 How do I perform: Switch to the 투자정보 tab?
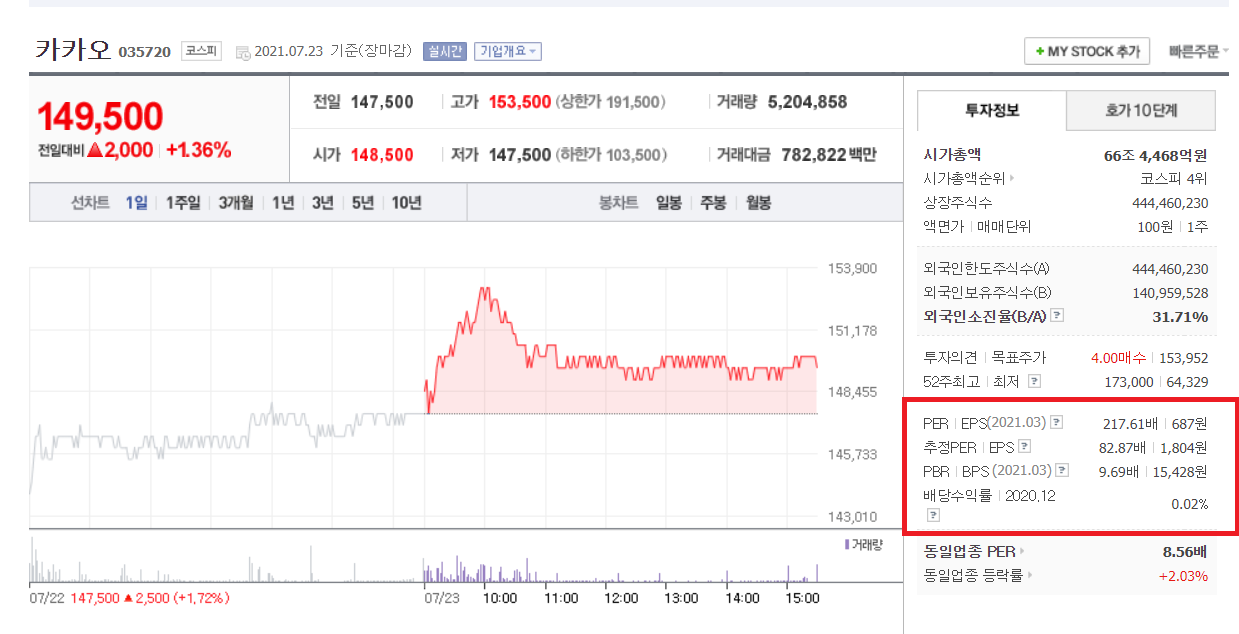(x=992, y=110)
